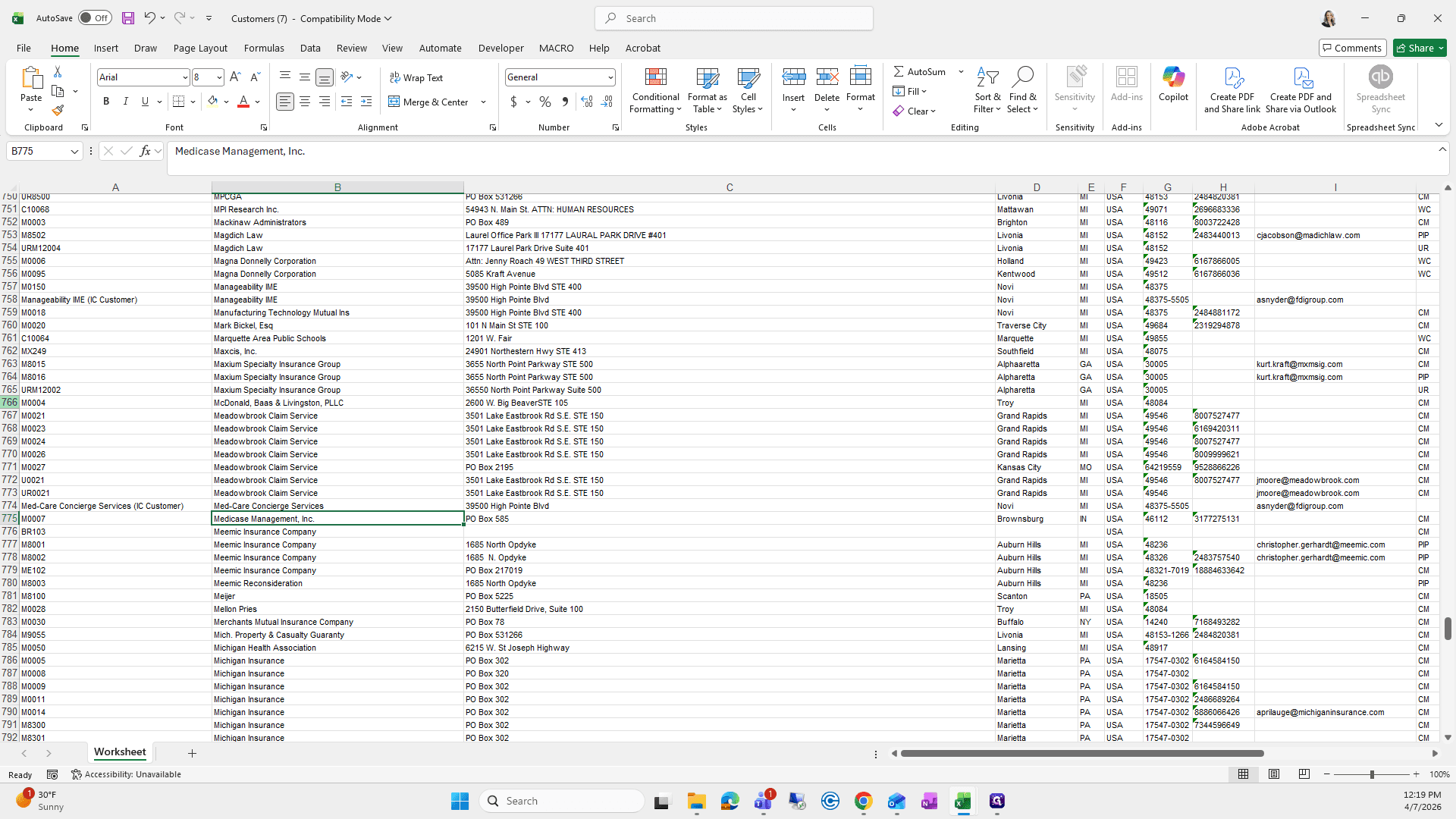Open the Copilot icon in ribbon
This screenshot has height=819, width=1456.
click(1173, 84)
